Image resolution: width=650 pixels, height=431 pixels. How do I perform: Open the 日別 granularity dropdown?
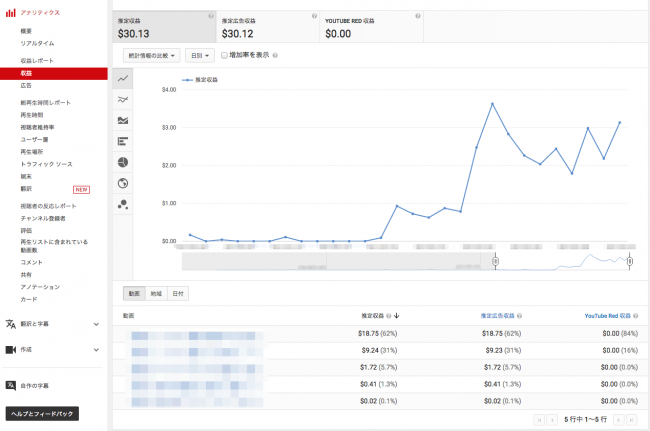click(x=200, y=56)
